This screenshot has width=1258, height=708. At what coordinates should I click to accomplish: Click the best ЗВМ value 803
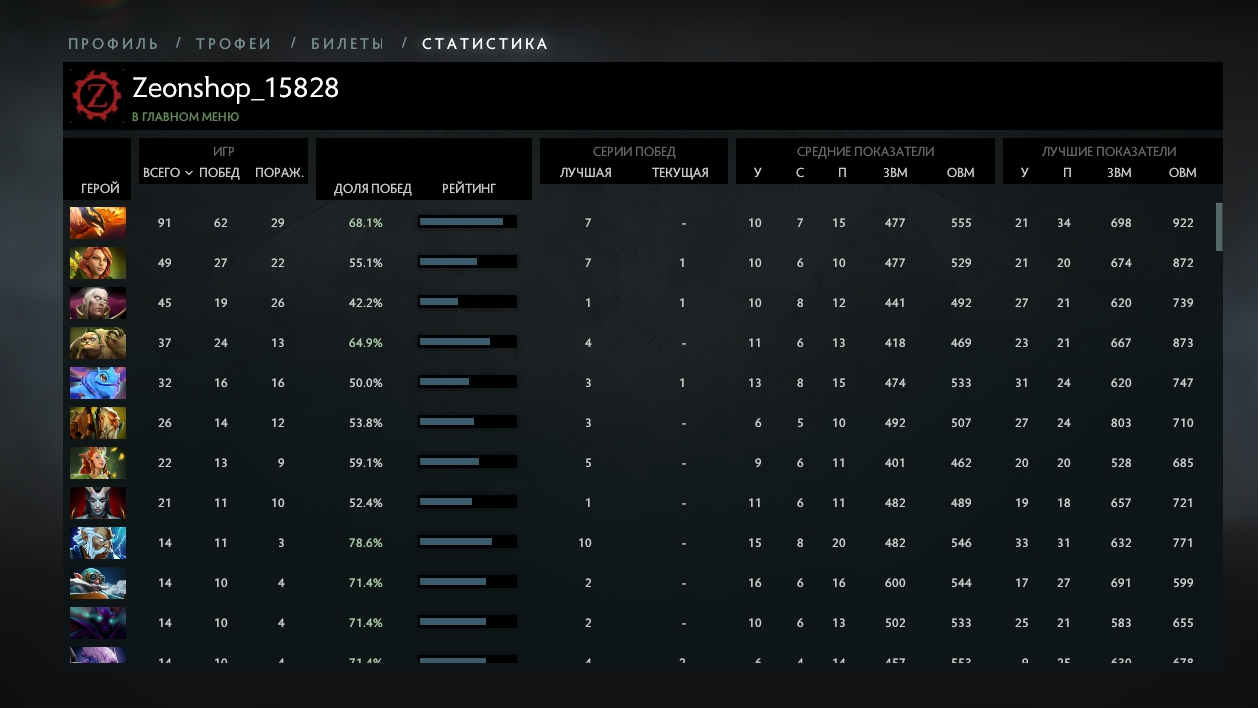[x=1121, y=423]
